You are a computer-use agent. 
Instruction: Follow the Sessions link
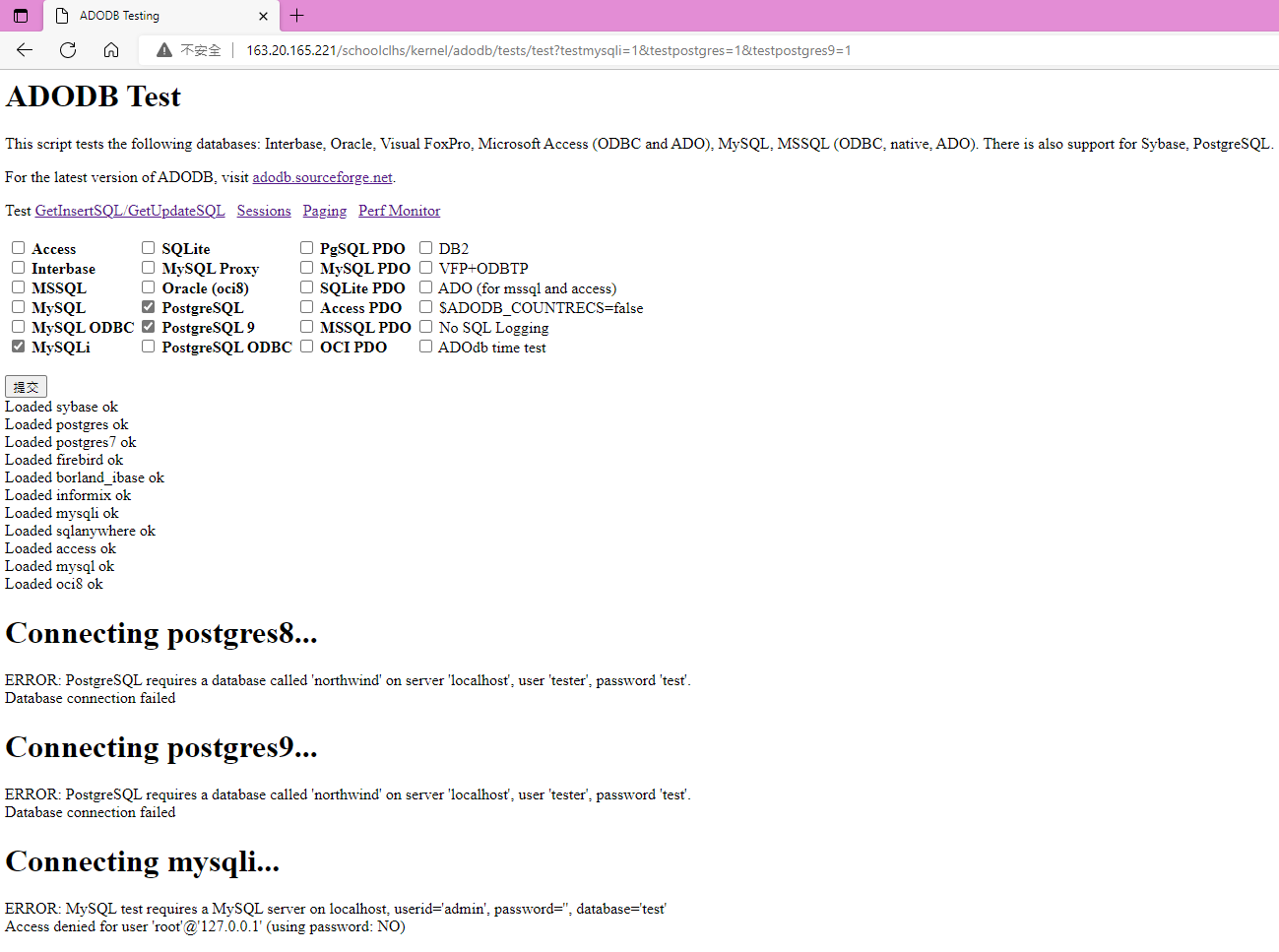264,211
